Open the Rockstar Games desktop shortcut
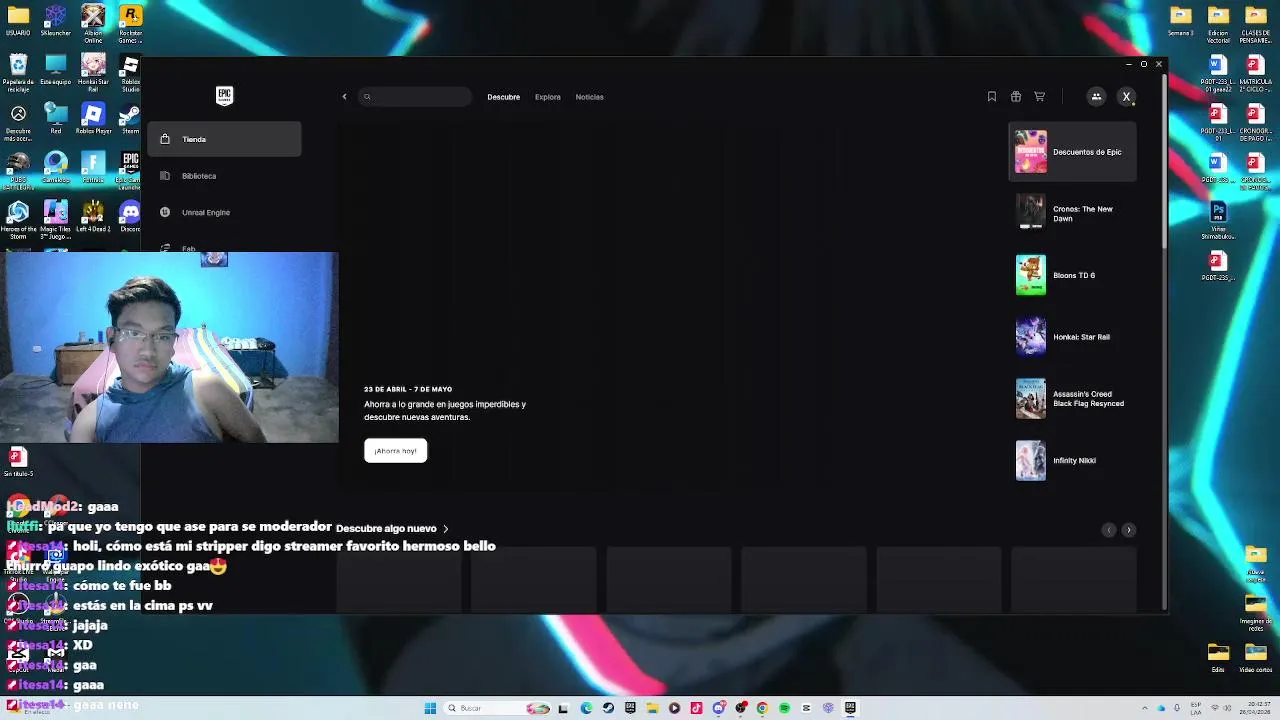The image size is (1280, 720). tap(130, 24)
